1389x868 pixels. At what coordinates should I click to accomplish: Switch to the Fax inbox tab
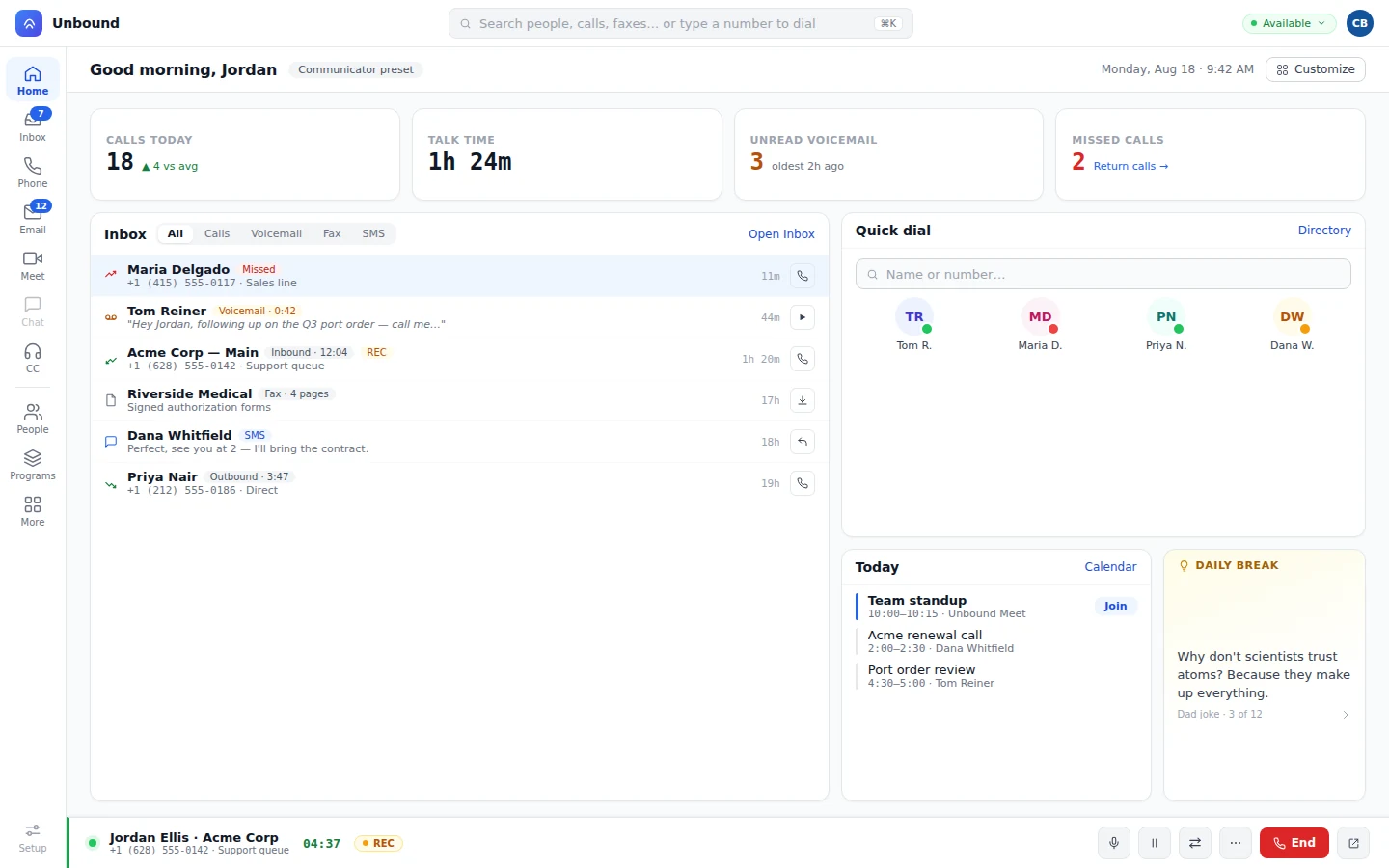coord(332,233)
